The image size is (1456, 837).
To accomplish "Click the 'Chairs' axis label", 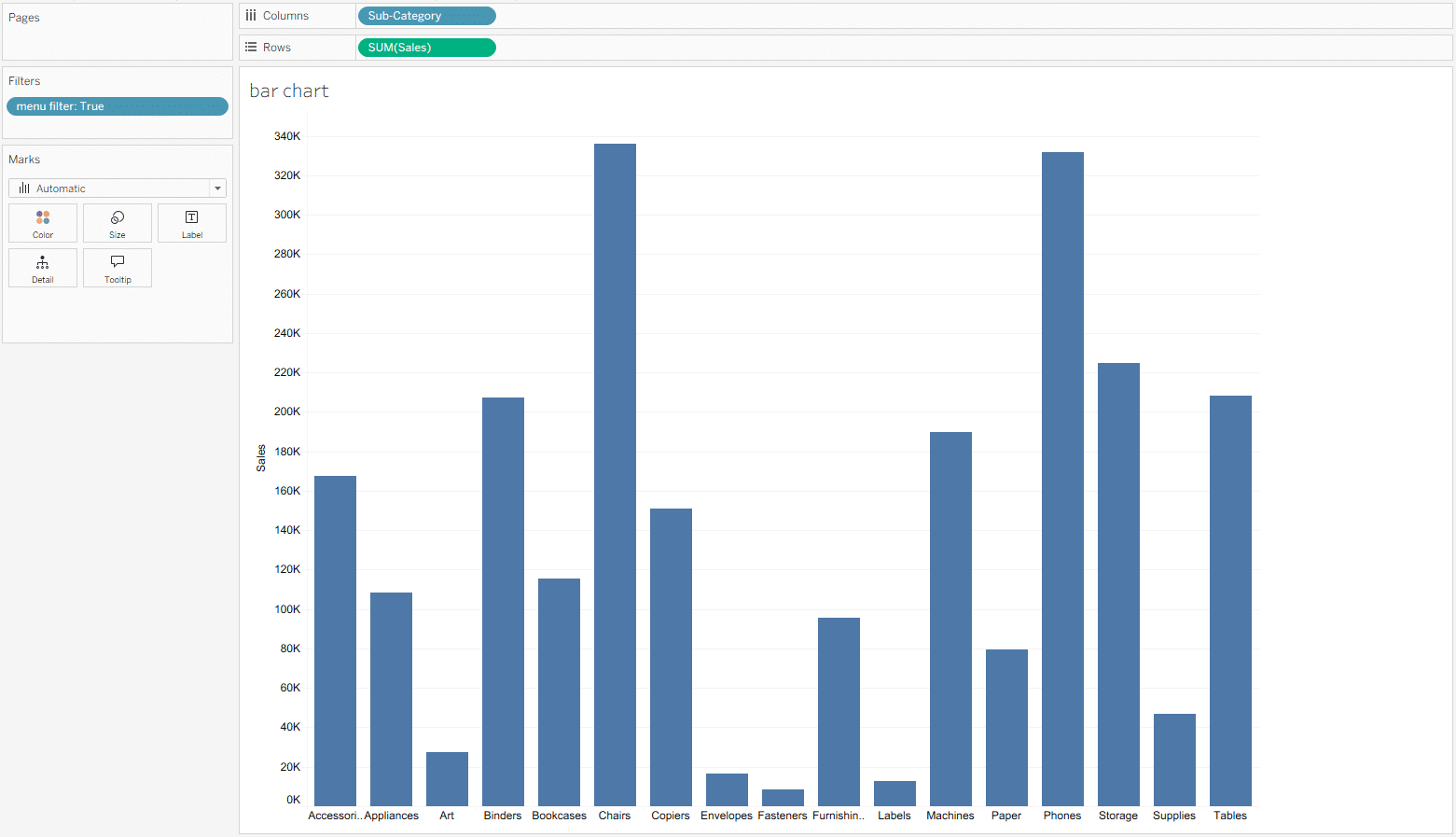I will 615,816.
